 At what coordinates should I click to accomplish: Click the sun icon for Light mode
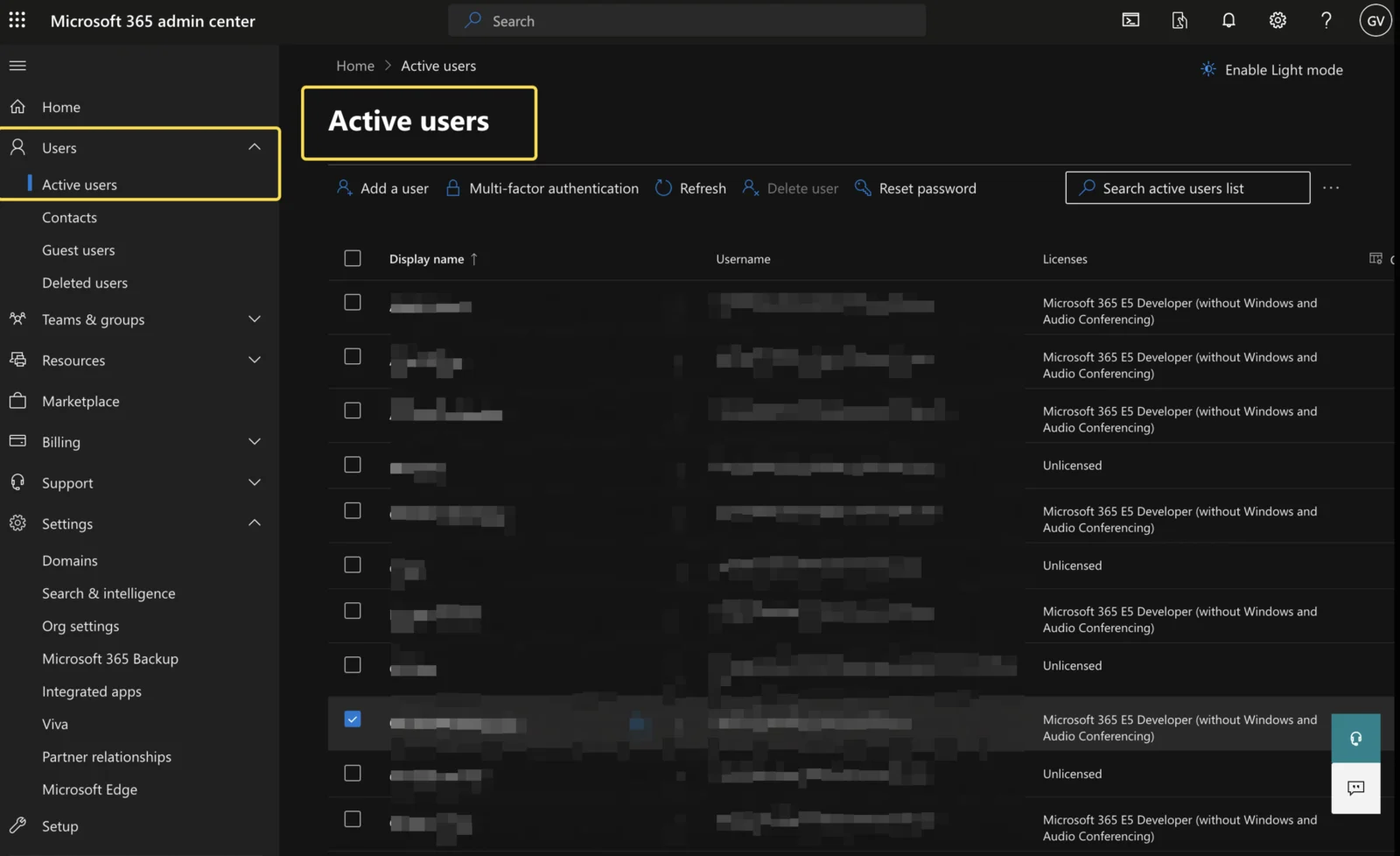coord(1208,69)
